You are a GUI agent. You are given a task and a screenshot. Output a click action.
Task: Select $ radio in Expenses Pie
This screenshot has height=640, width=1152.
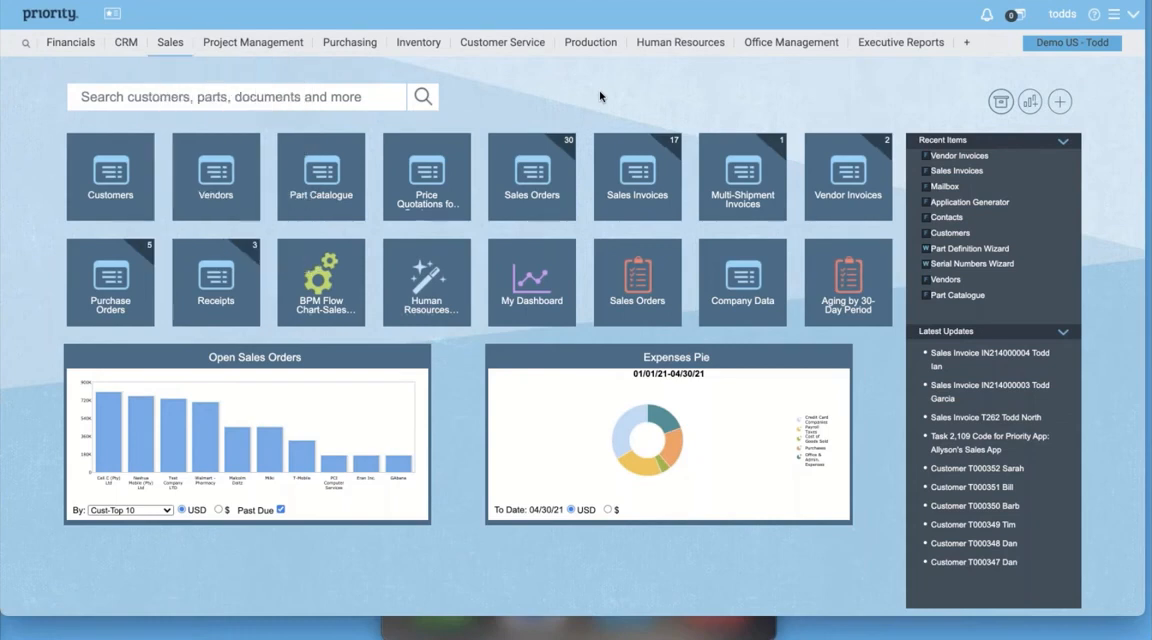[608, 508]
